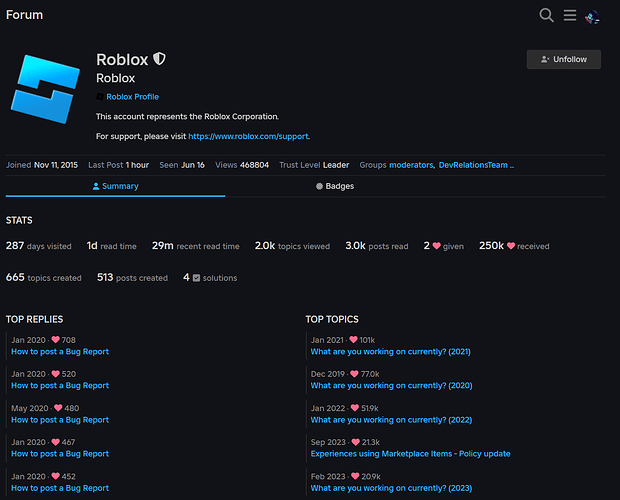620x500 pixels.
Task: Click the heart icon next to received
Action: (511, 246)
